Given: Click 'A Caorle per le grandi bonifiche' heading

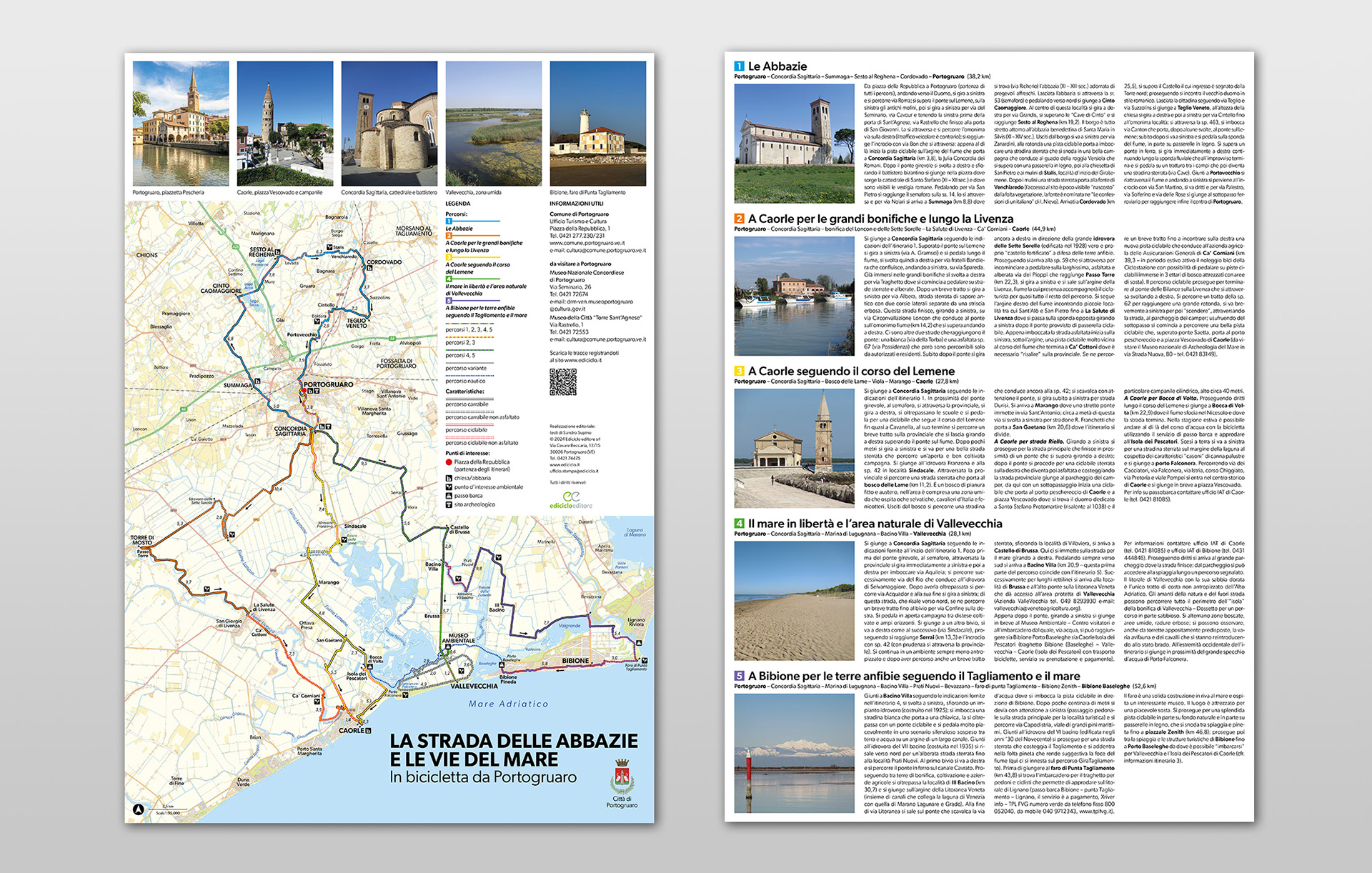Looking at the screenshot, I should tap(880, 219).
